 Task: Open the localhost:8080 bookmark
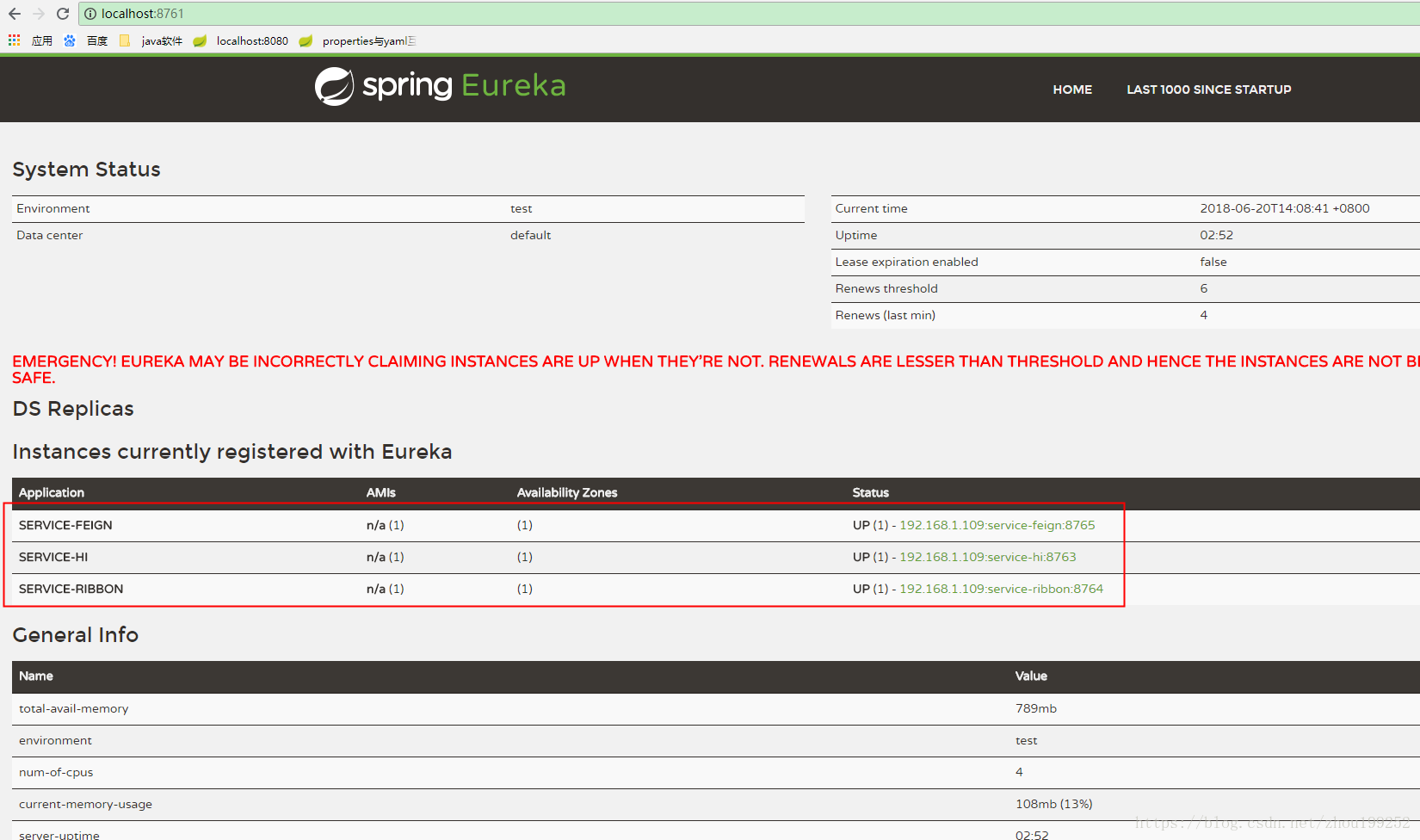coord(241,40)
